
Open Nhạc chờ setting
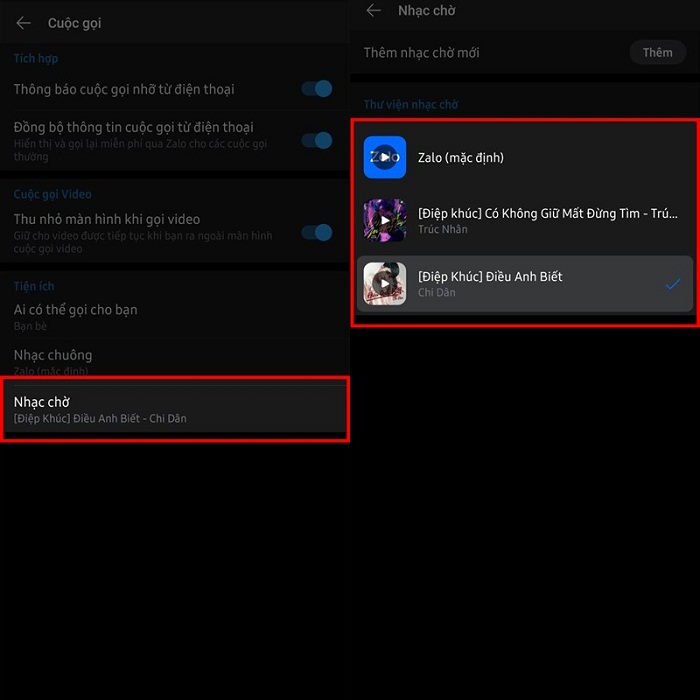click(175, 408)
